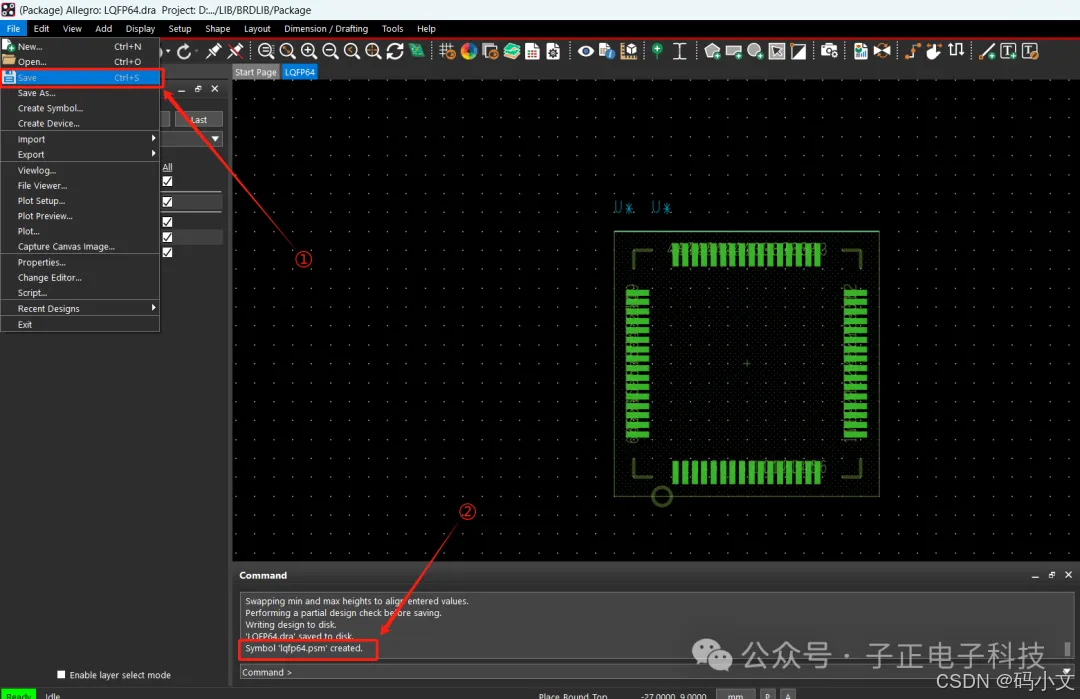Click the Last button in side panel
The image size is (1080, 699).
tap(198, 119)
